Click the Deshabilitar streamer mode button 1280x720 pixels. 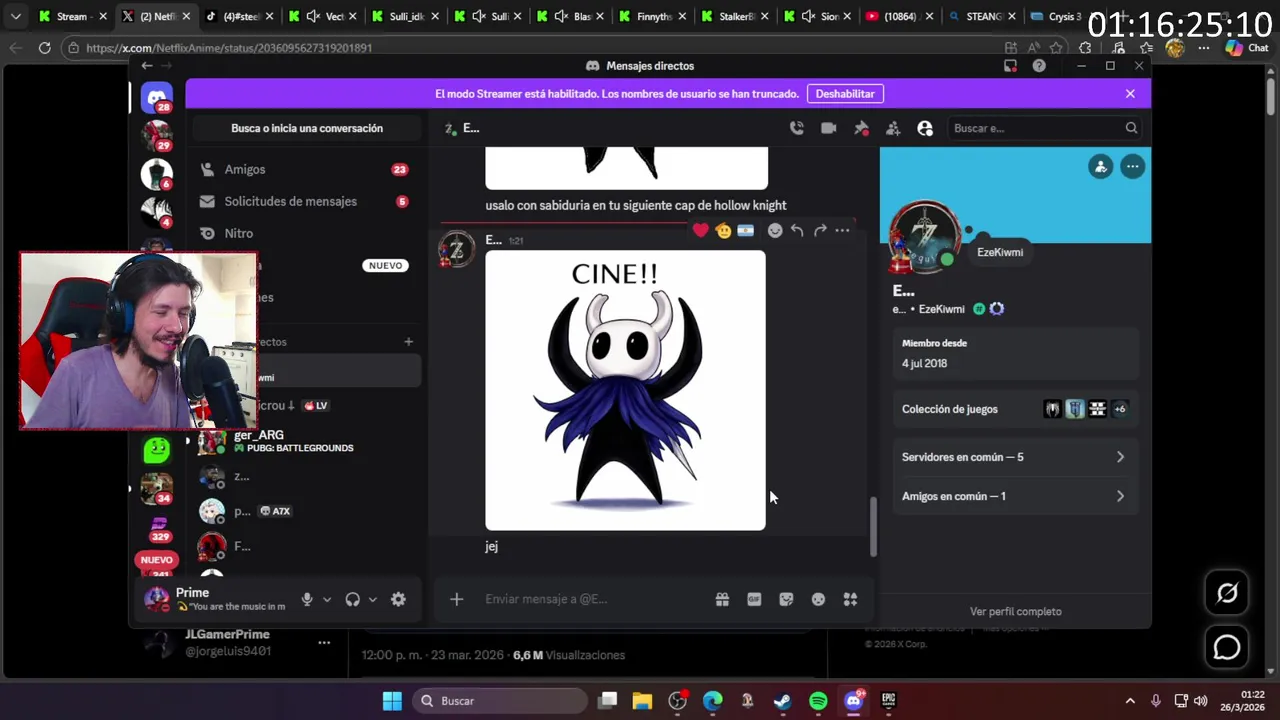(x=845, y=94)
